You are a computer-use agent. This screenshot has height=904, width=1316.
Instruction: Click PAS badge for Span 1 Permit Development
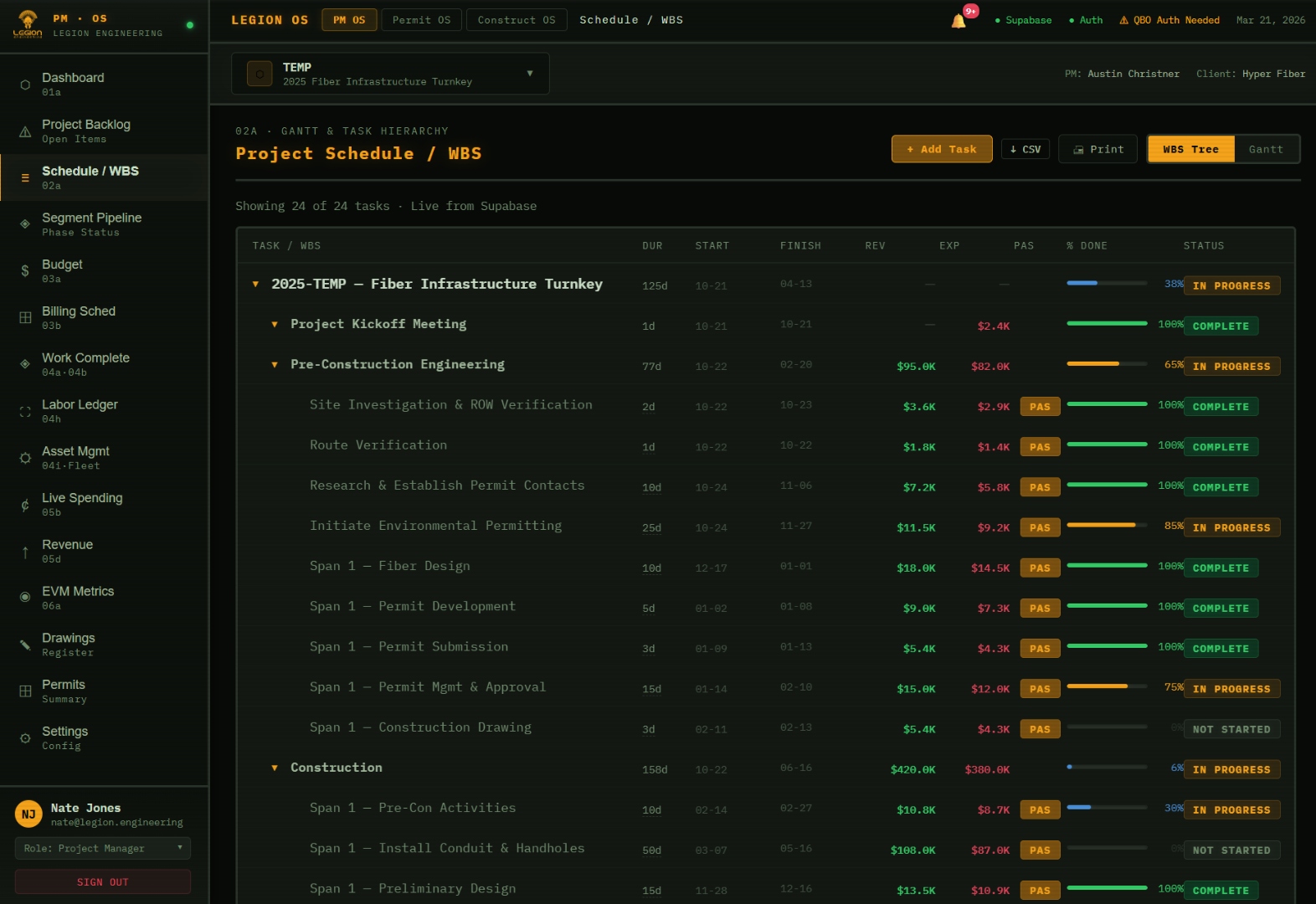click(x=1040, y=608)
